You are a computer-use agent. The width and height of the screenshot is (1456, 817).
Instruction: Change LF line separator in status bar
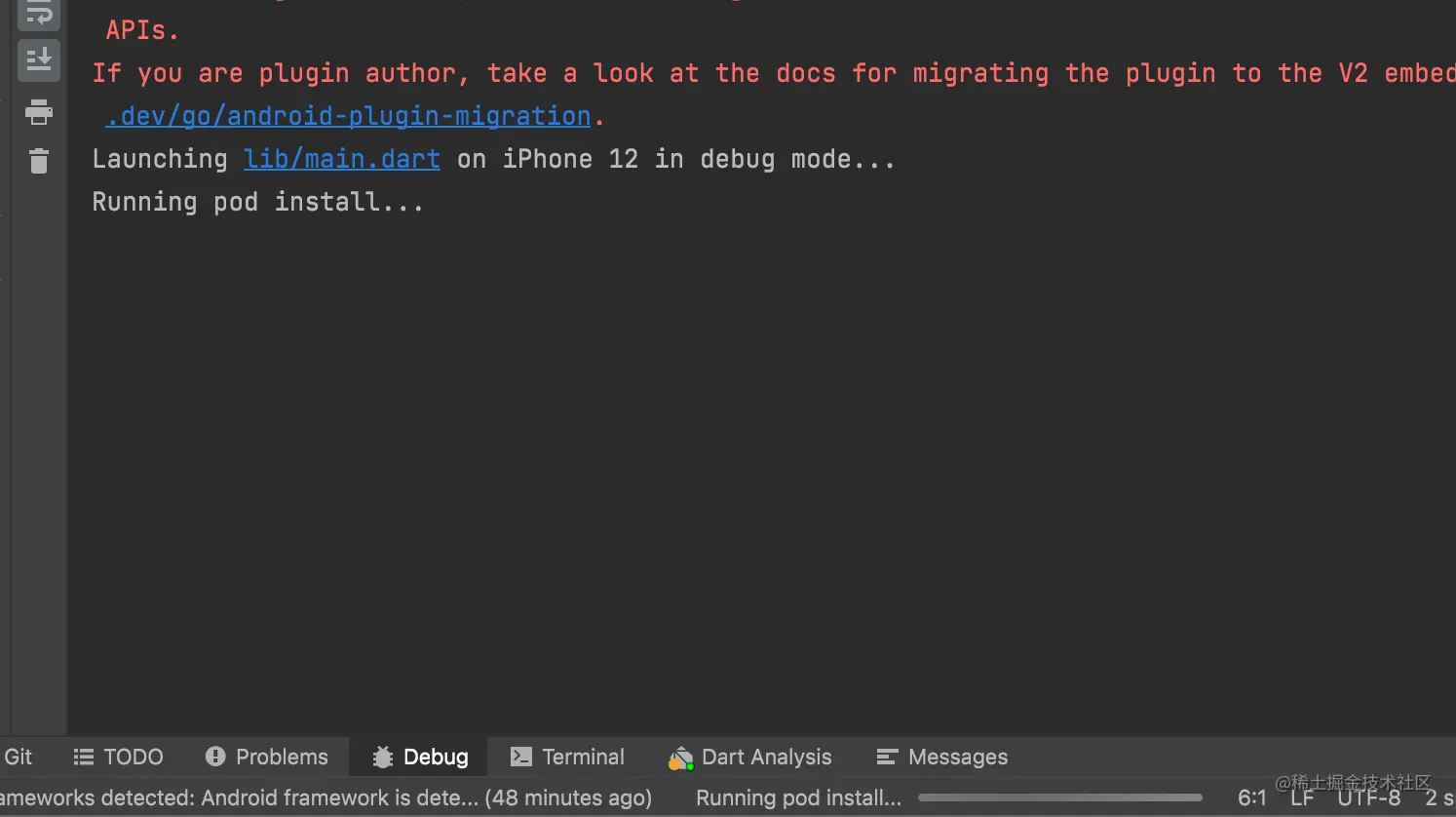coord(1302,798)
